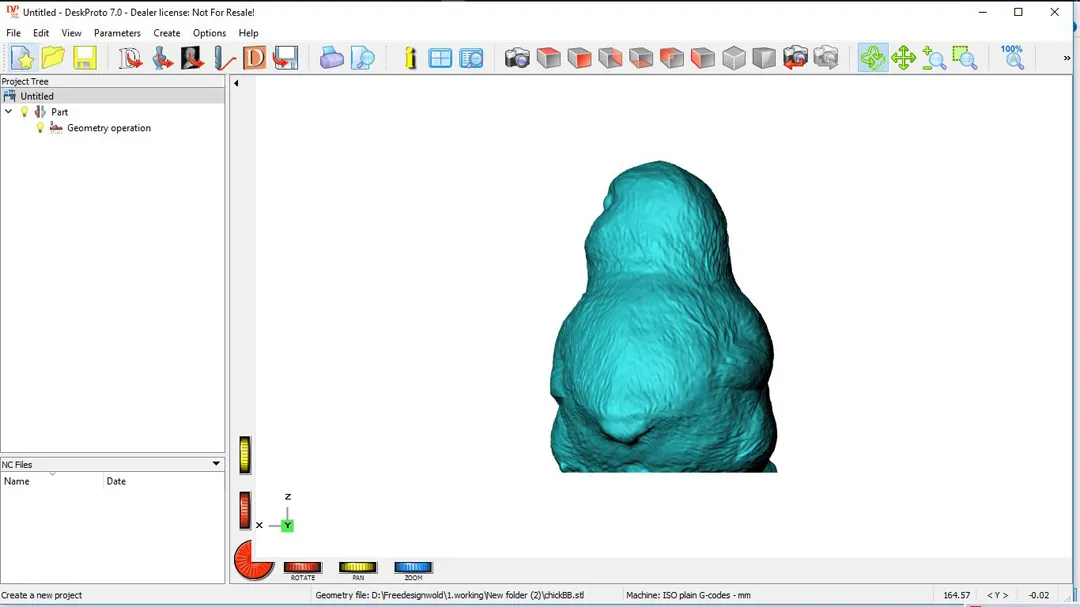Click the blue ZOOM thumbwheel
The width and height of the screenshot is (1080, 607).
point(413,567)
